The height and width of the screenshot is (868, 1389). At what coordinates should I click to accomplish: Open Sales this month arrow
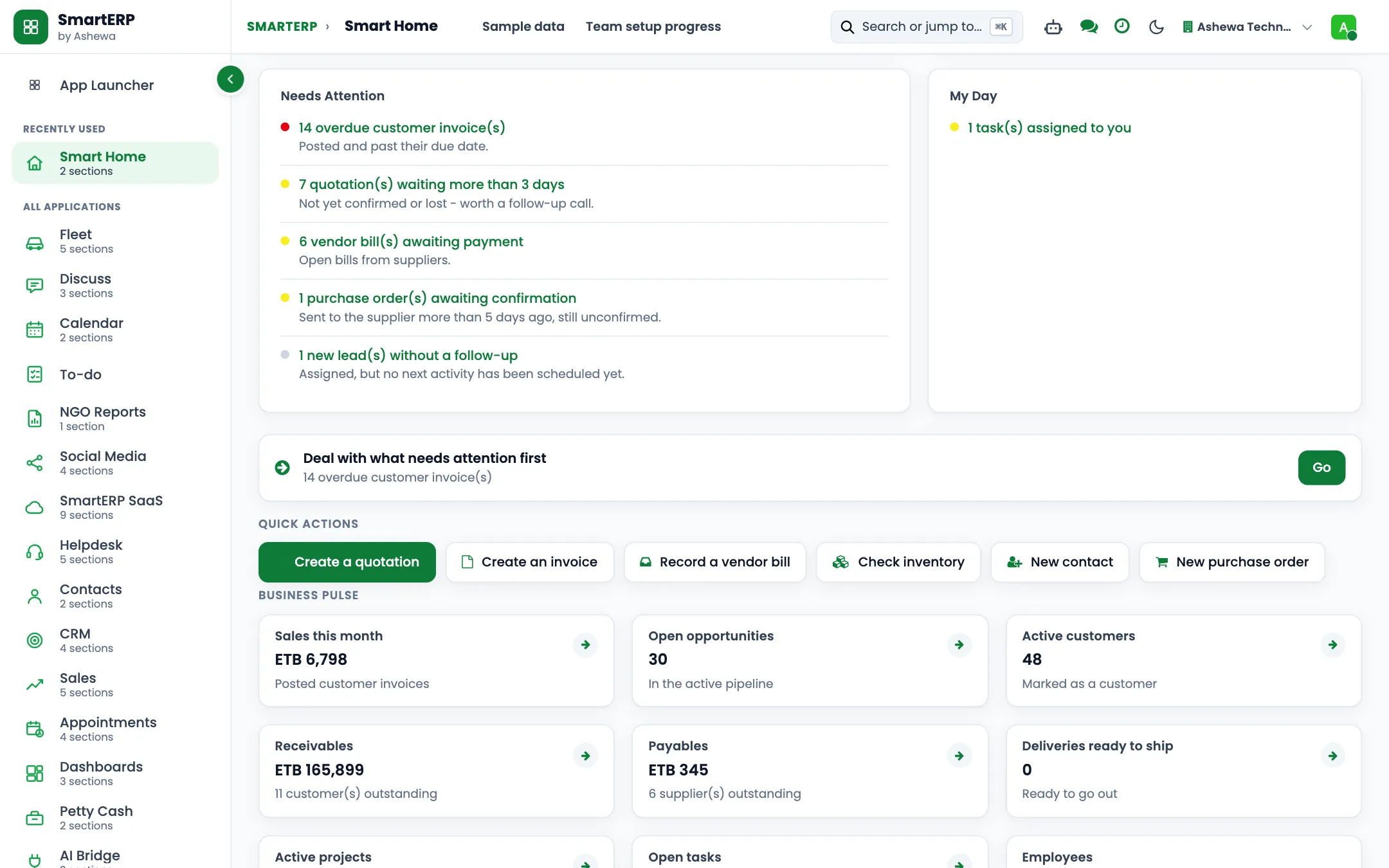click(x=585, y=645)
